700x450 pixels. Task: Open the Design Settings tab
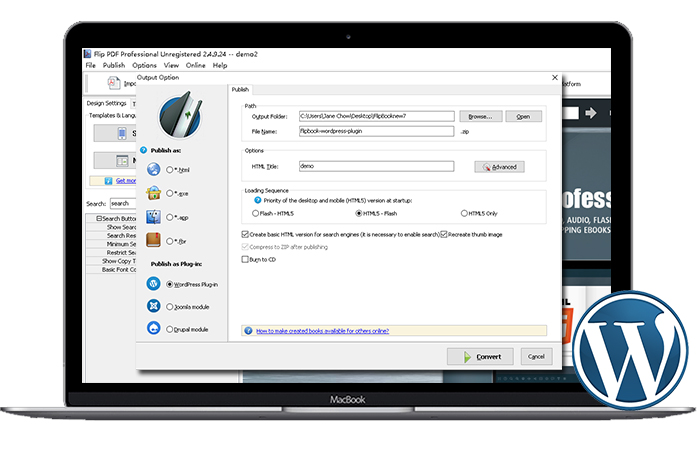pyautogui.click(x=106, y=103)
